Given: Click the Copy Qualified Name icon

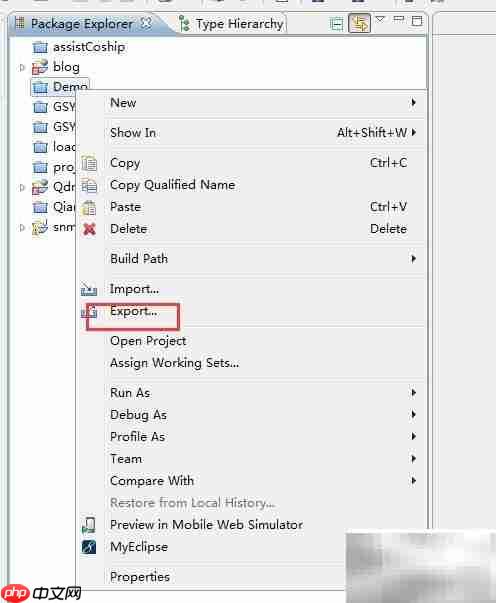Looking at the screenshot, I should 89,185.
